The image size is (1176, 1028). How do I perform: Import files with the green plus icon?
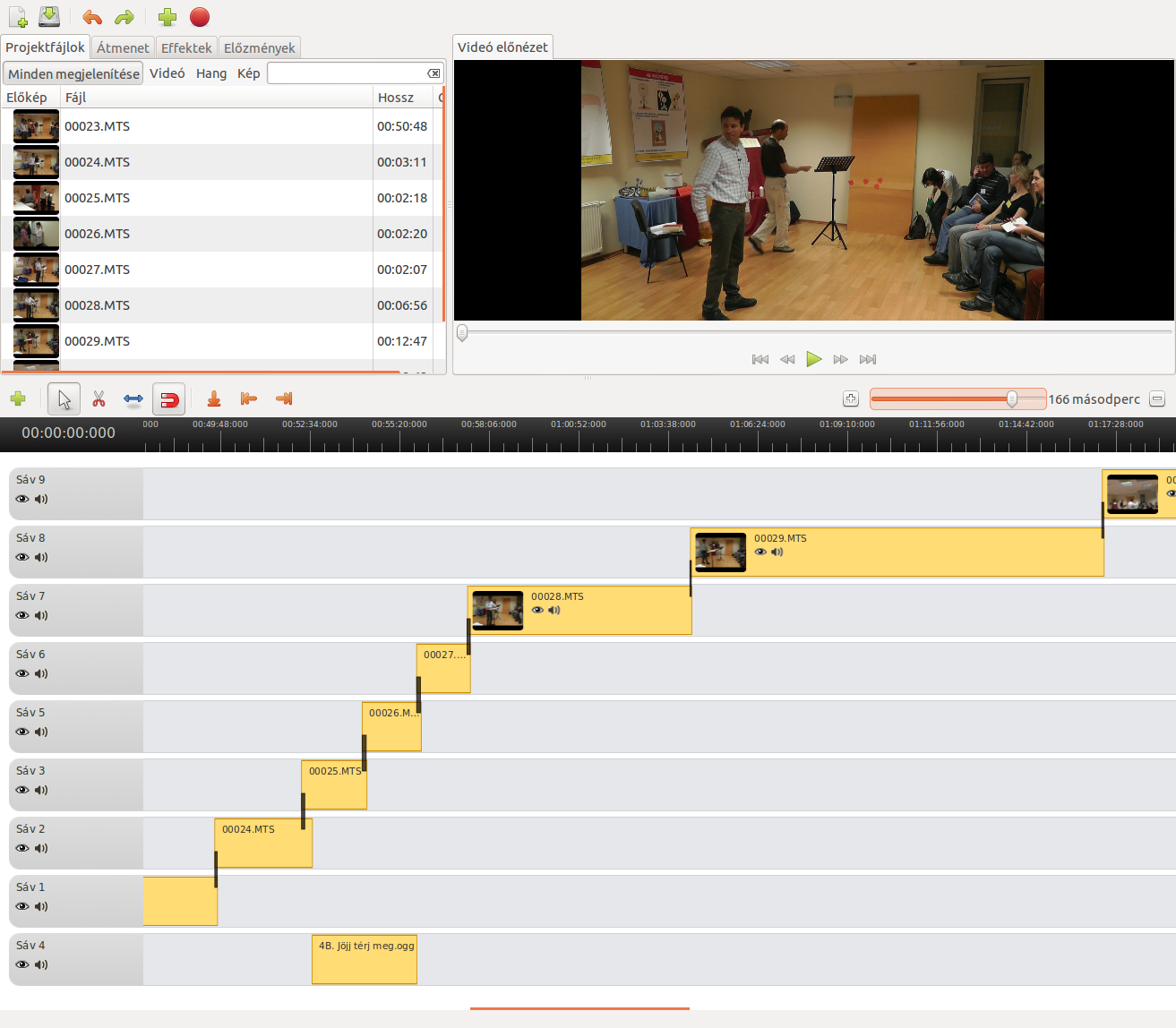(x=167, y=17)
